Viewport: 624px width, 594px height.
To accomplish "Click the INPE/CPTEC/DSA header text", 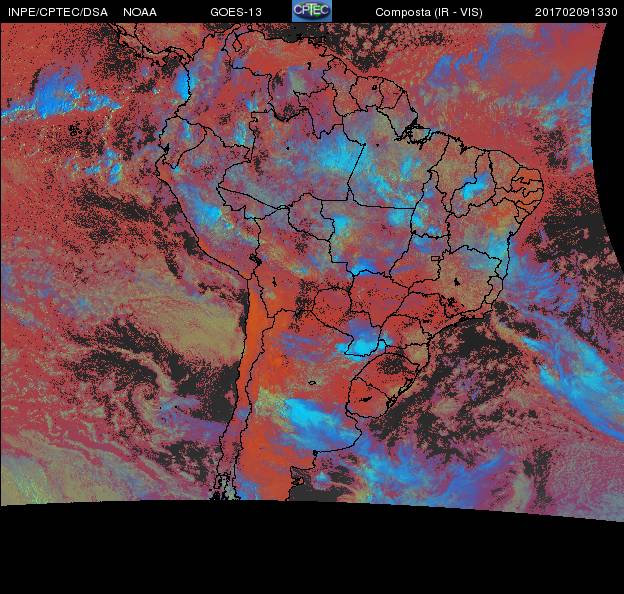I will (58, 12).
